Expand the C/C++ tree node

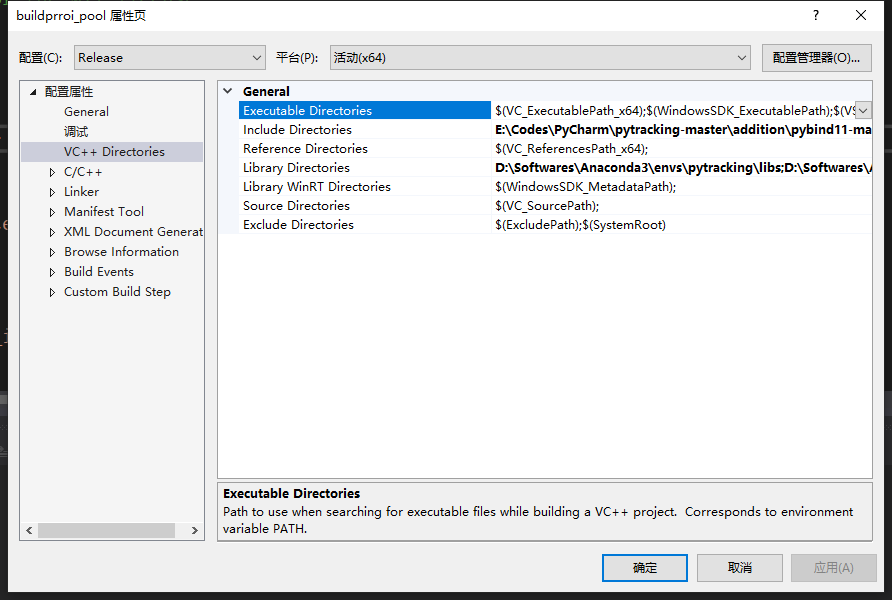53,171
